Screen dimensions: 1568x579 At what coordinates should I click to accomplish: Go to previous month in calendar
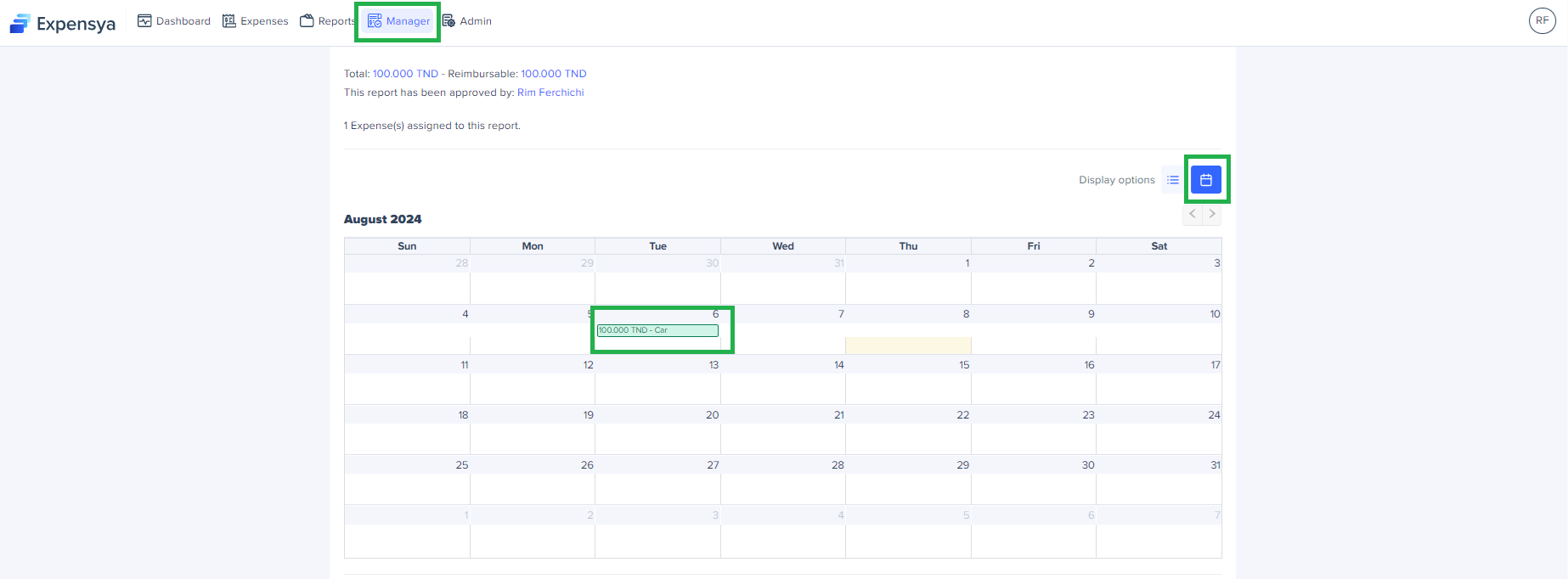tap(1193, 214)
